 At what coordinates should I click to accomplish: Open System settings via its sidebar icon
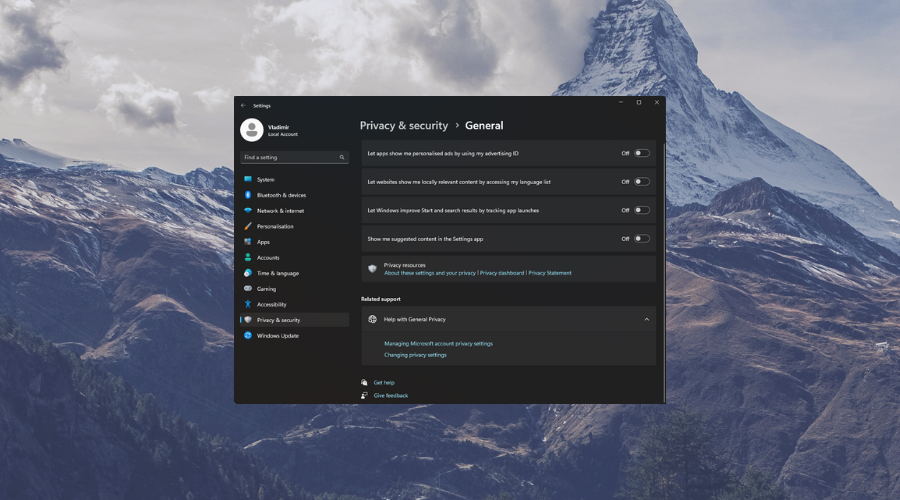[x=248, y=179]
